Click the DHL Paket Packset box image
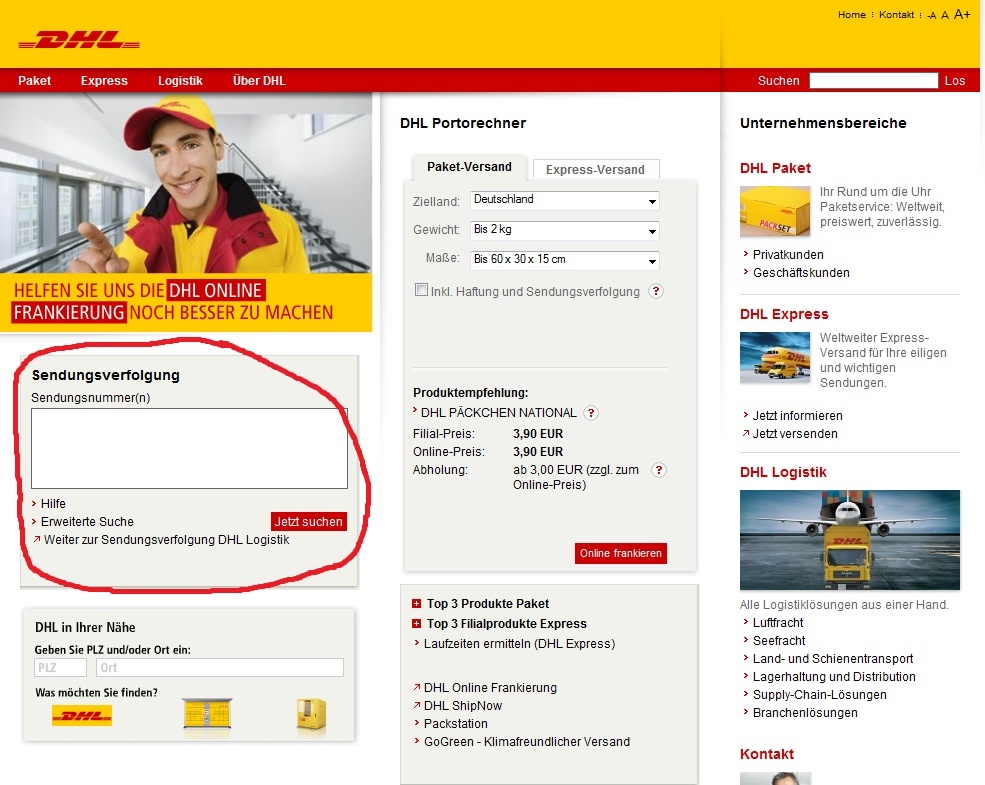 [775, 212]
